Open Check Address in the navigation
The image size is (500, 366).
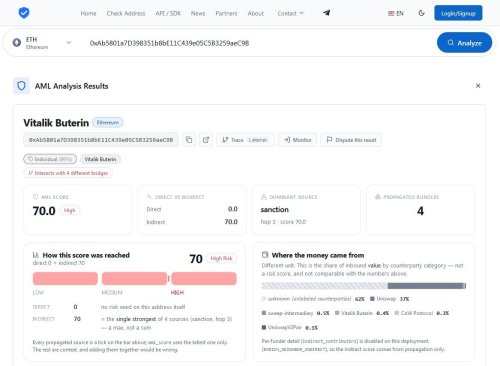pos(126,13)
